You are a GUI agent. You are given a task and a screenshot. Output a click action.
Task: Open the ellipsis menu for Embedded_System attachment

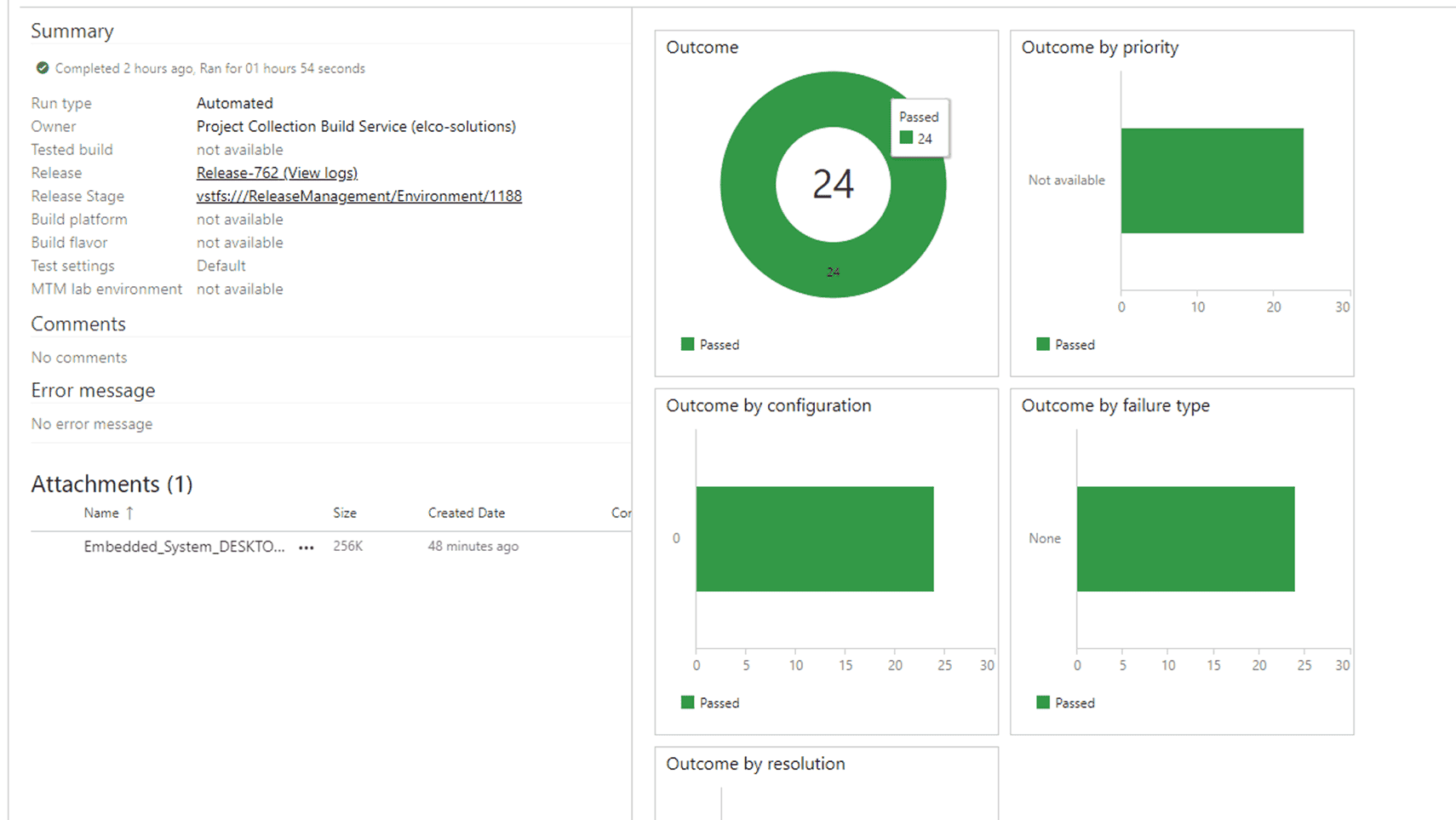(307, 548)
